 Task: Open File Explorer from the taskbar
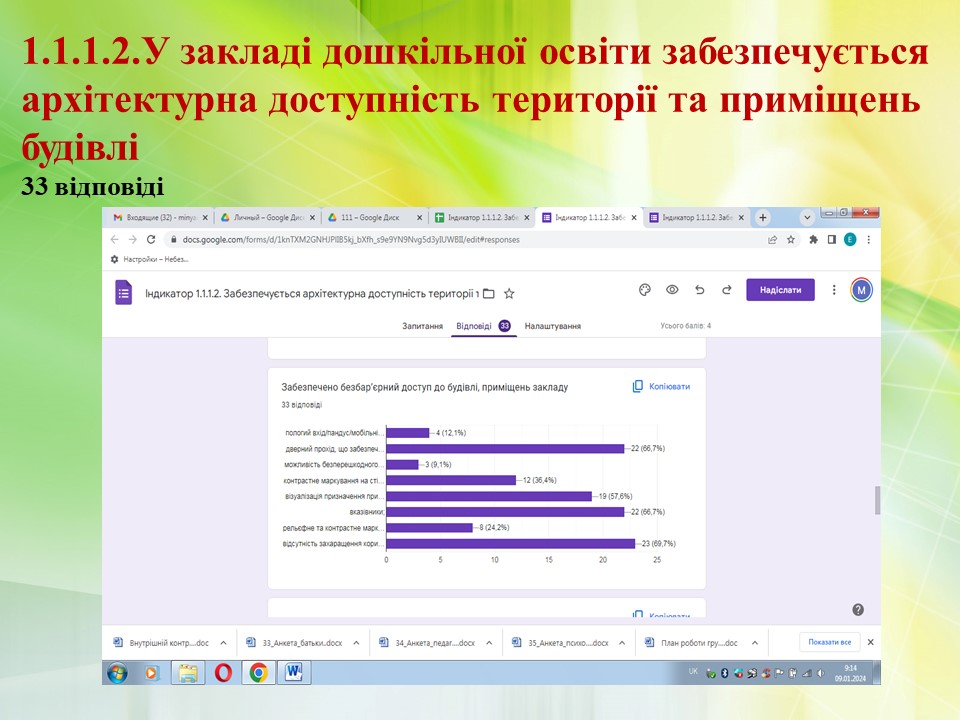[188, 673]
